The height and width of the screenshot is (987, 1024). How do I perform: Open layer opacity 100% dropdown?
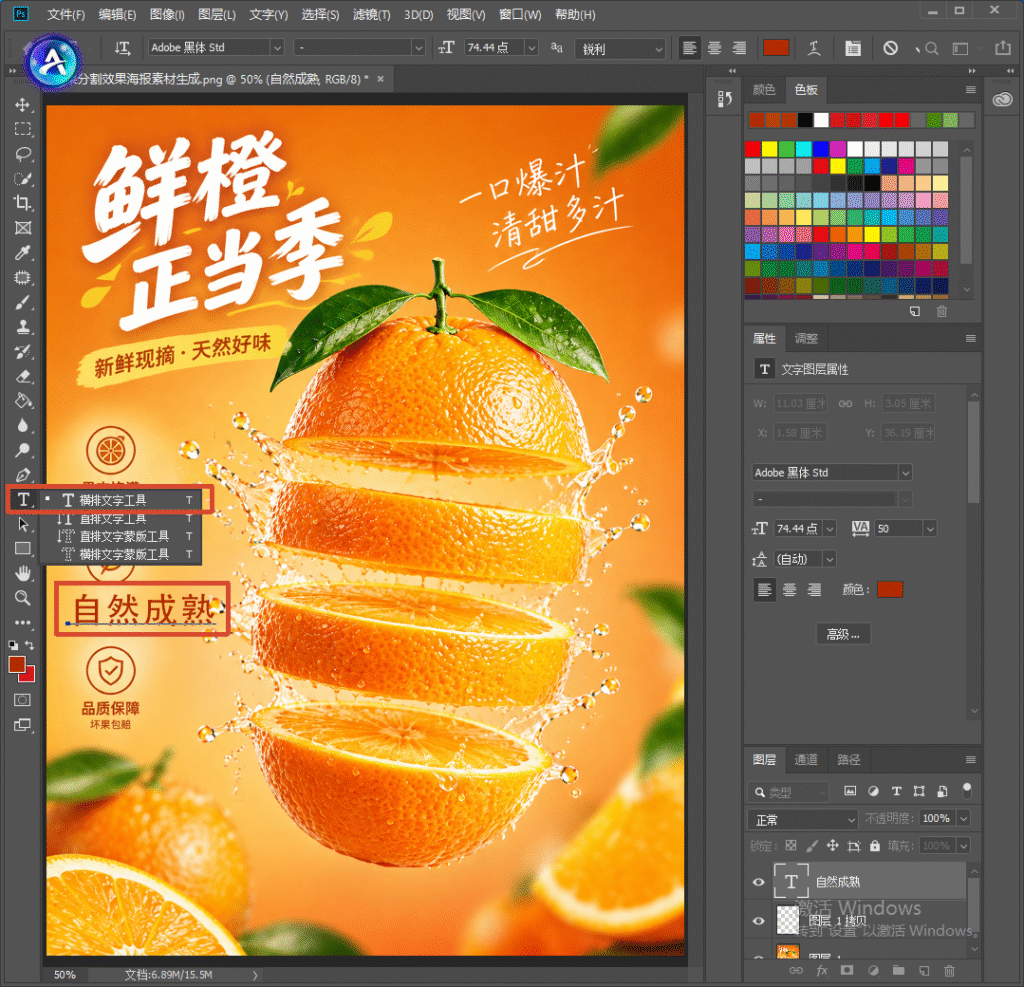pyautogui.click(x=964, y=818)
